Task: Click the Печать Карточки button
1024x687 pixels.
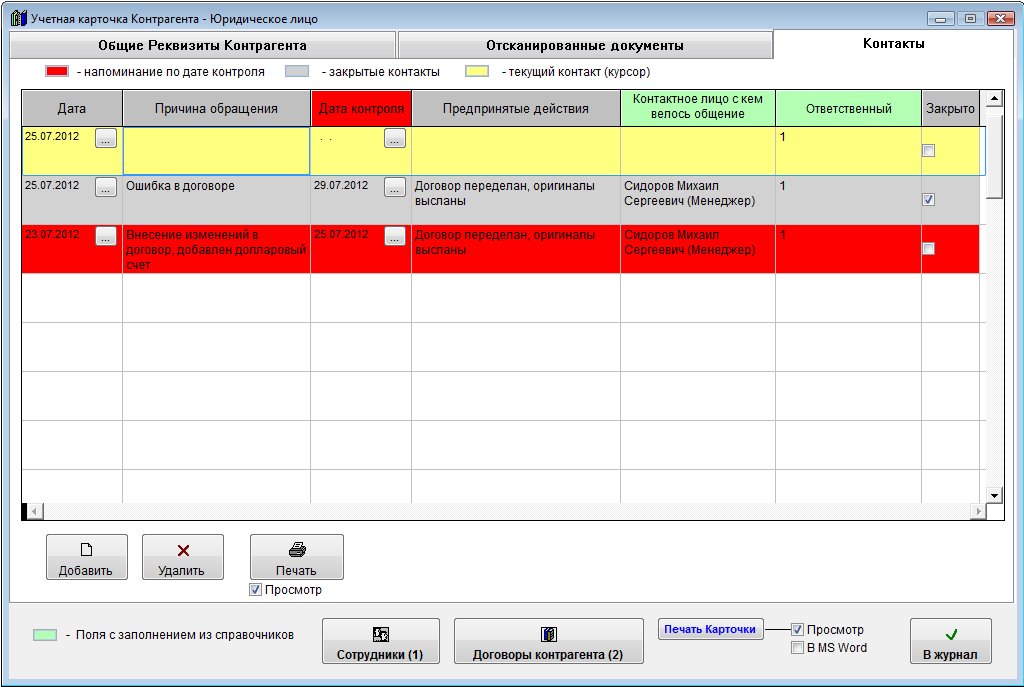Action: click(x=711, y=630)
